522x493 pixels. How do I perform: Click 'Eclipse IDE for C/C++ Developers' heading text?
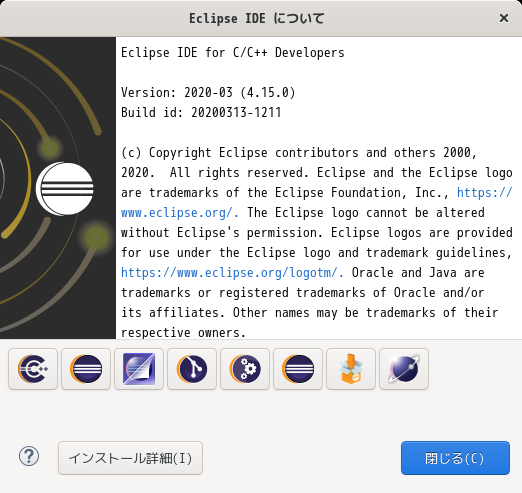(x=233, y=53)
